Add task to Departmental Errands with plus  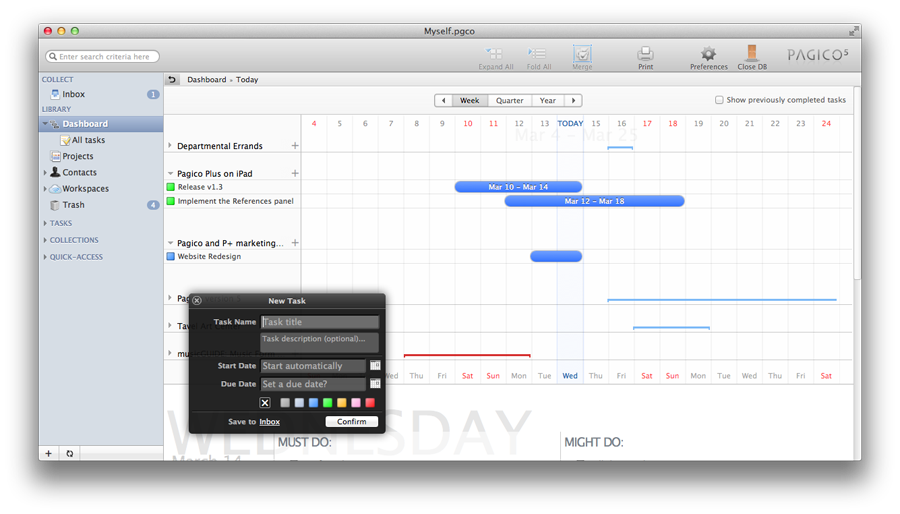295,146
